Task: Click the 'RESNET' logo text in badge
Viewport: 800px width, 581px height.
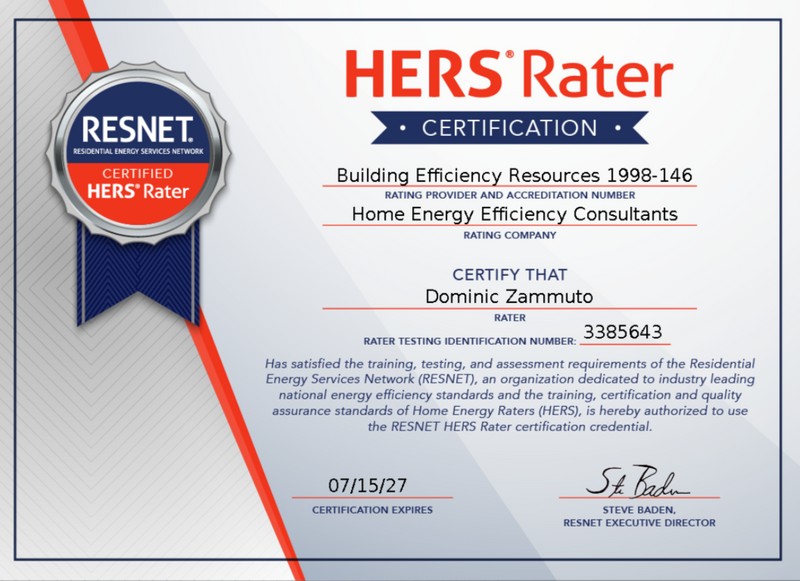Action: click(138, 129)
